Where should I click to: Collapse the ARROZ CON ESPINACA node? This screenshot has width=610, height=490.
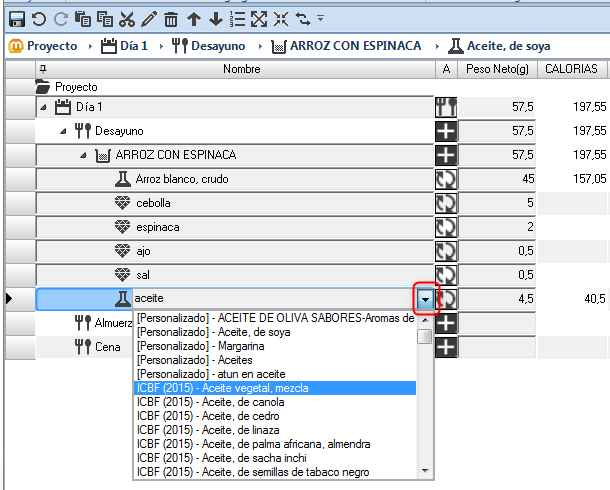(x=83, y=156)
